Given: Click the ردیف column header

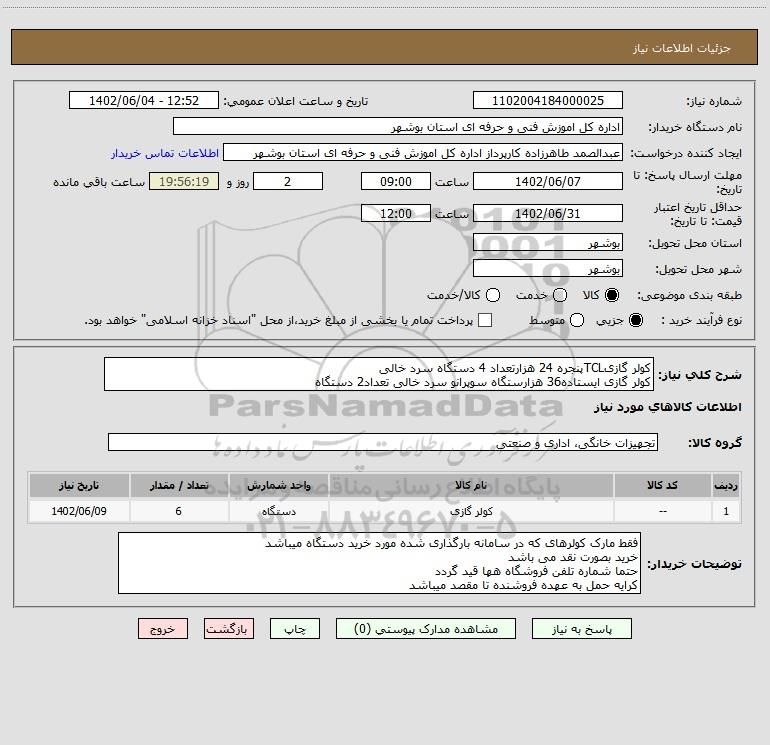Looking at the screenshot, I should pos(726,485).
